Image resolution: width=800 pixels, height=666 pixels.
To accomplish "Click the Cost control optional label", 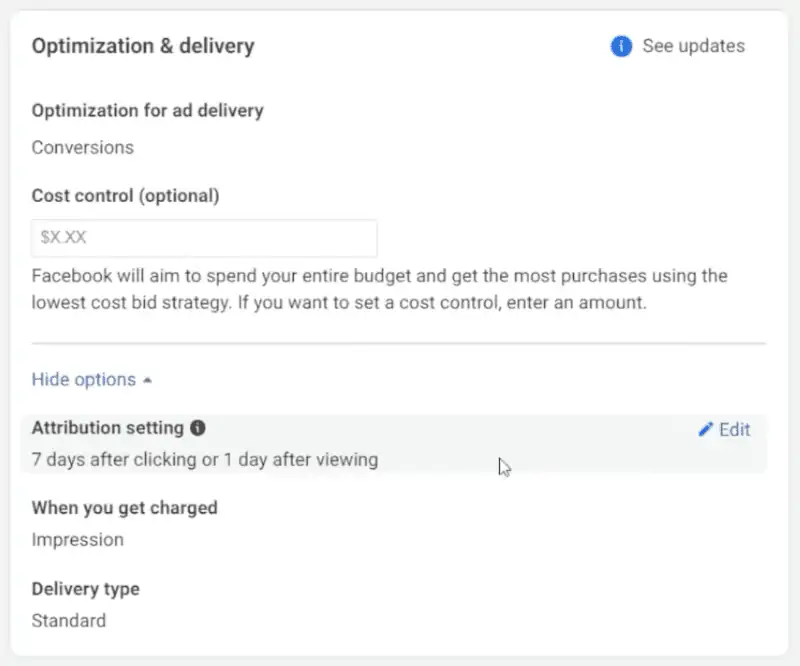I will (x=125, y=196).
